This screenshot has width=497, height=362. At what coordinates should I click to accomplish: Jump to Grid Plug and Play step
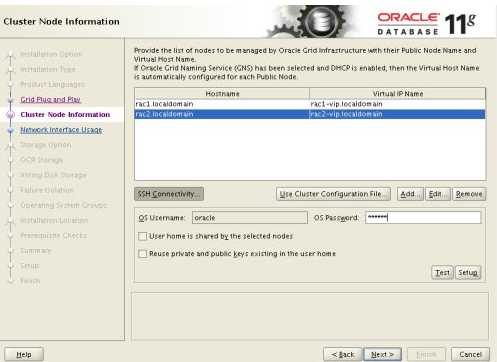[50, 99]
